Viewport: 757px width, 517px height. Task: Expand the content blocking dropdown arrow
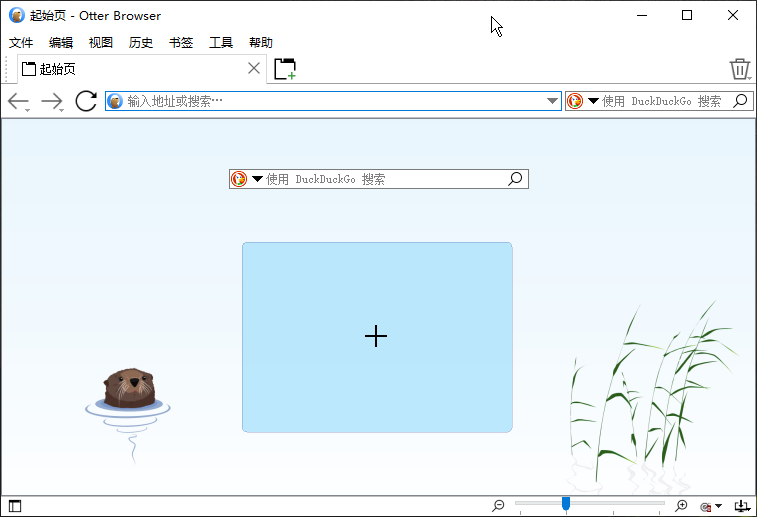point(718,506)
